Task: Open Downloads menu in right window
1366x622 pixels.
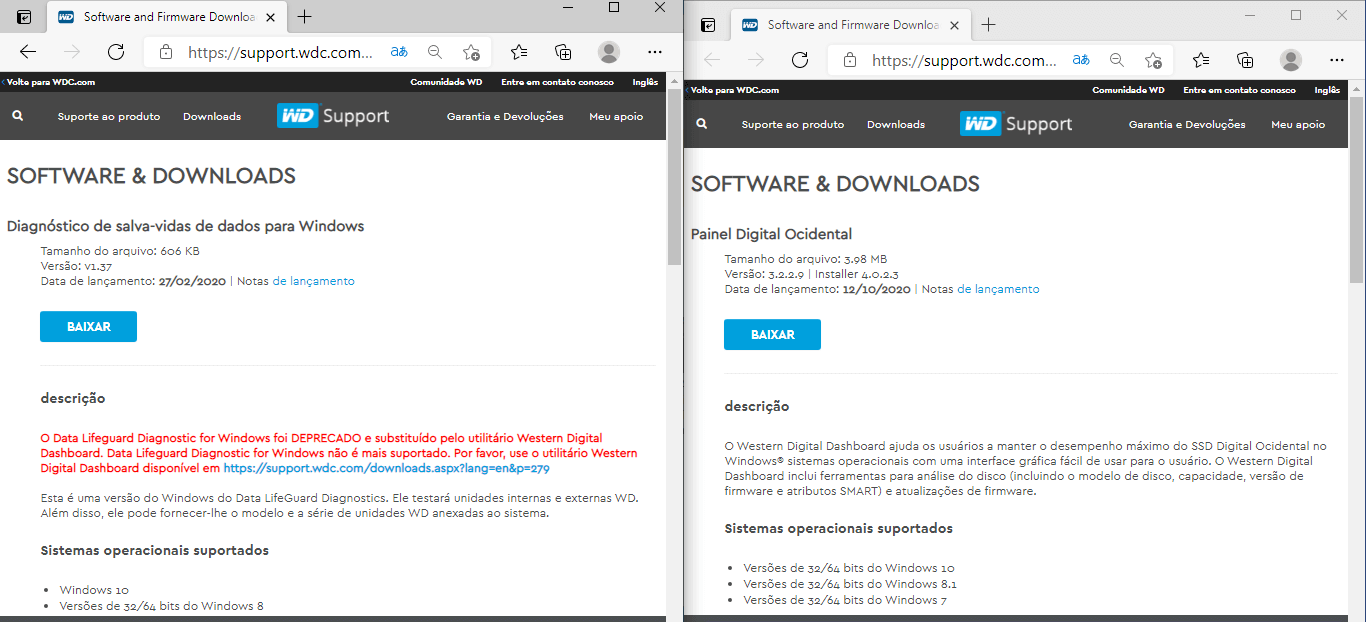Action: pos(896,124)
